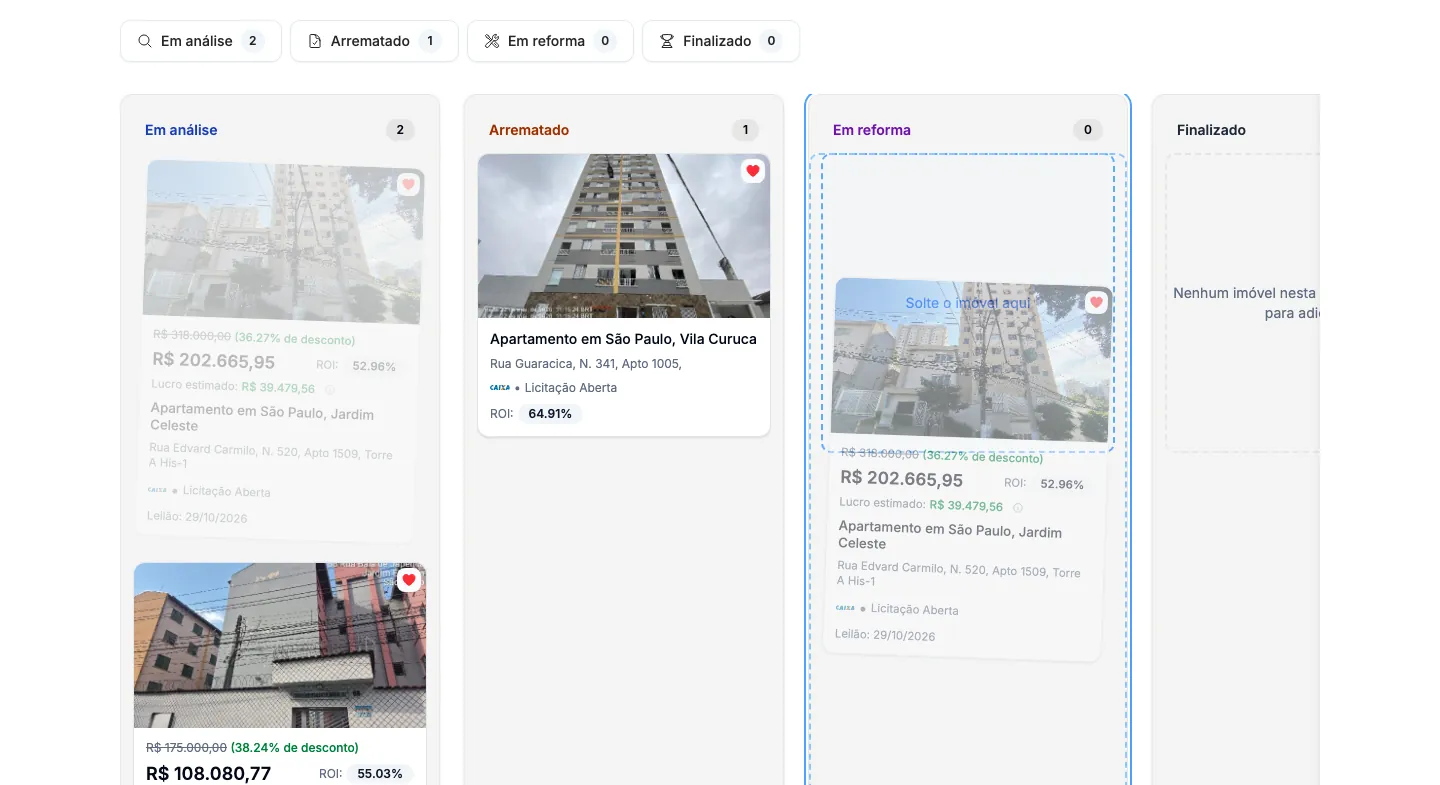Click Jardim Celeste title on dragged Em reforma card
This screenshot has width=1440, height=785.
[950, 536]
